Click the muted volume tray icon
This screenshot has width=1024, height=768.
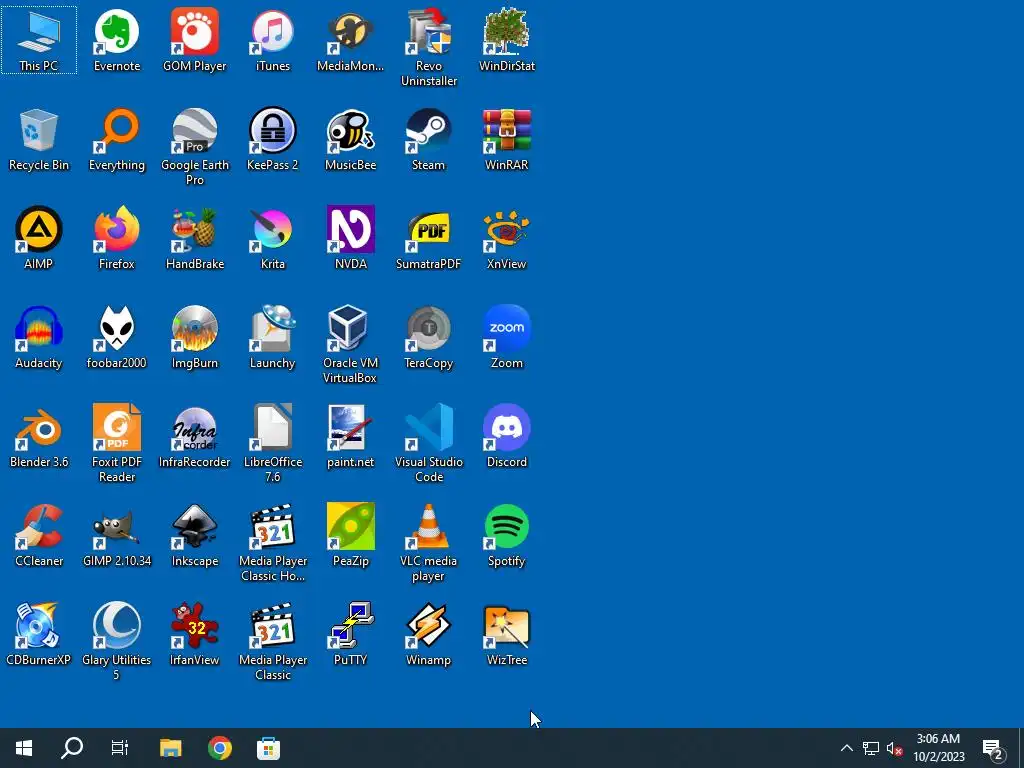click(895, 748)
